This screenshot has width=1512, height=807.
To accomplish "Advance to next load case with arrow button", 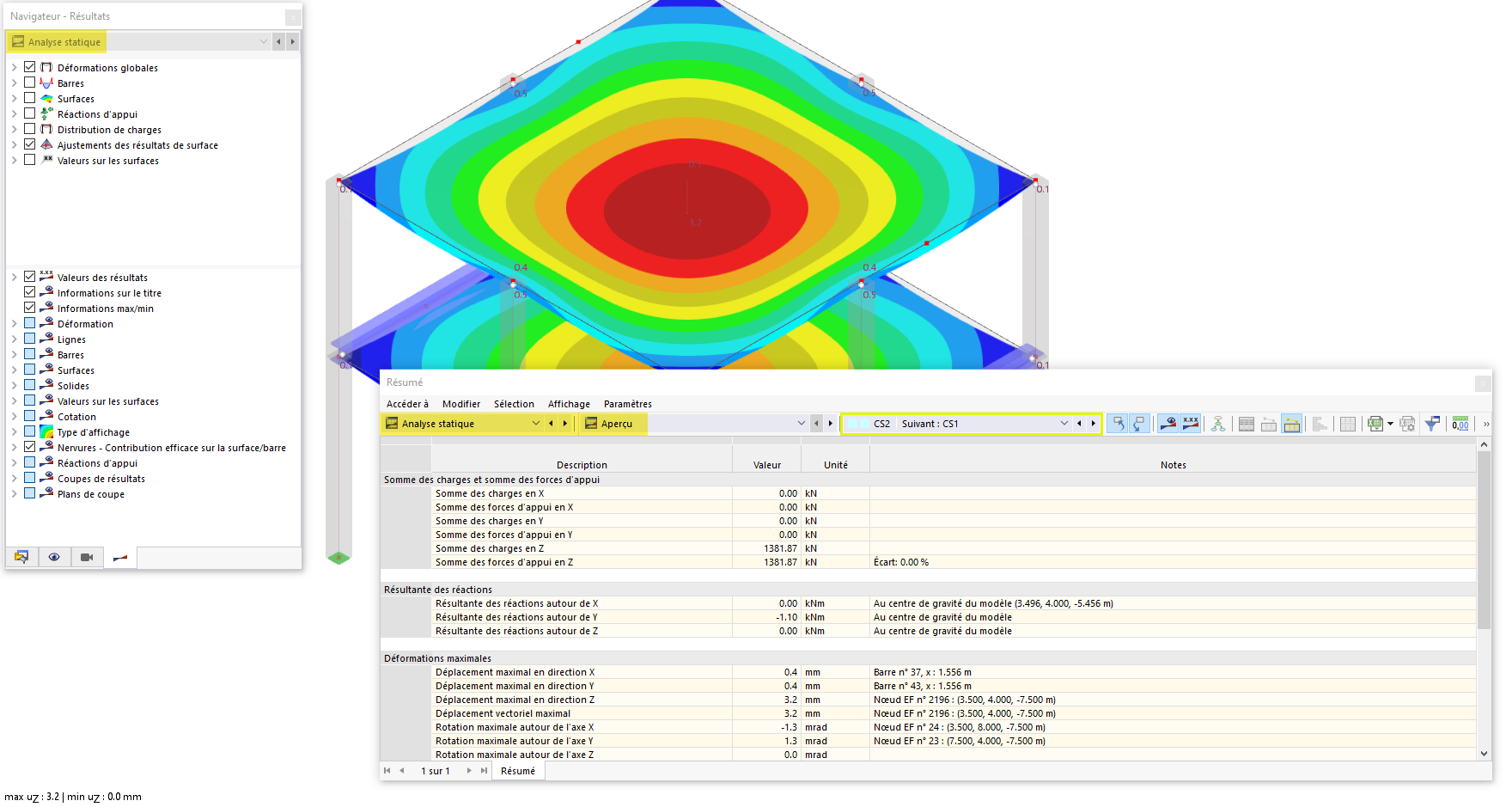I will (x=1091, y=423).
